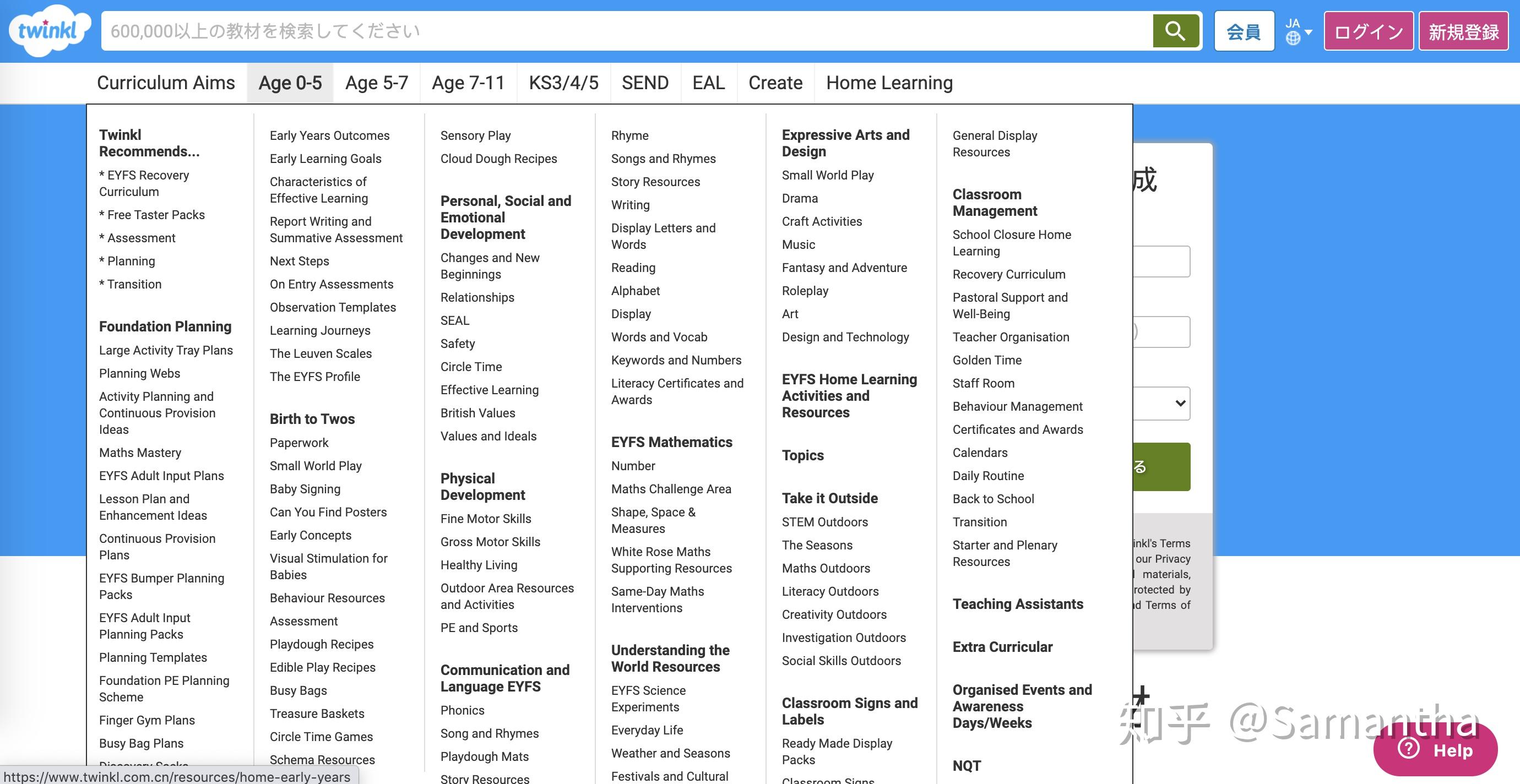Screen dimensions: 1520x784
Task: Open the White Rose Maths Supporting Resources link
Action: pos(671,560)
